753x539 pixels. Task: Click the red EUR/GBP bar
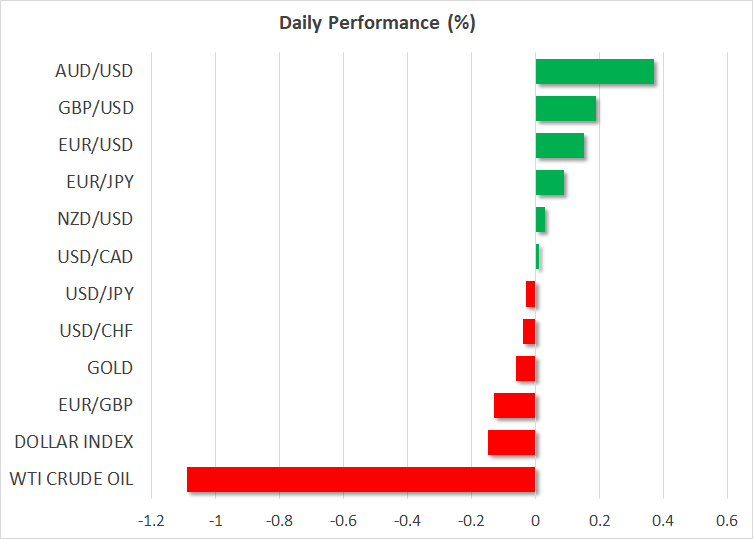515,405
